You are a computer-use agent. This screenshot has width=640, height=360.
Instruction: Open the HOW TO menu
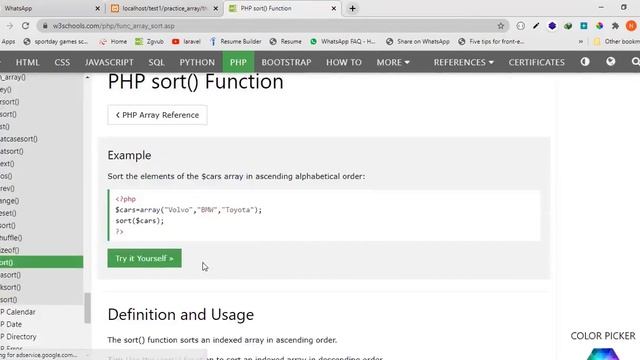click(x=344, y=62)
